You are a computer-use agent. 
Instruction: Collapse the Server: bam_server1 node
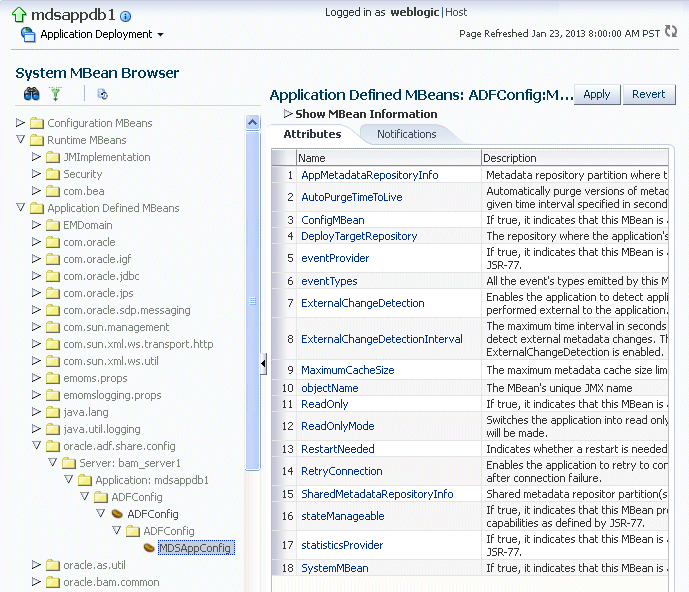[x=53, y=462]
